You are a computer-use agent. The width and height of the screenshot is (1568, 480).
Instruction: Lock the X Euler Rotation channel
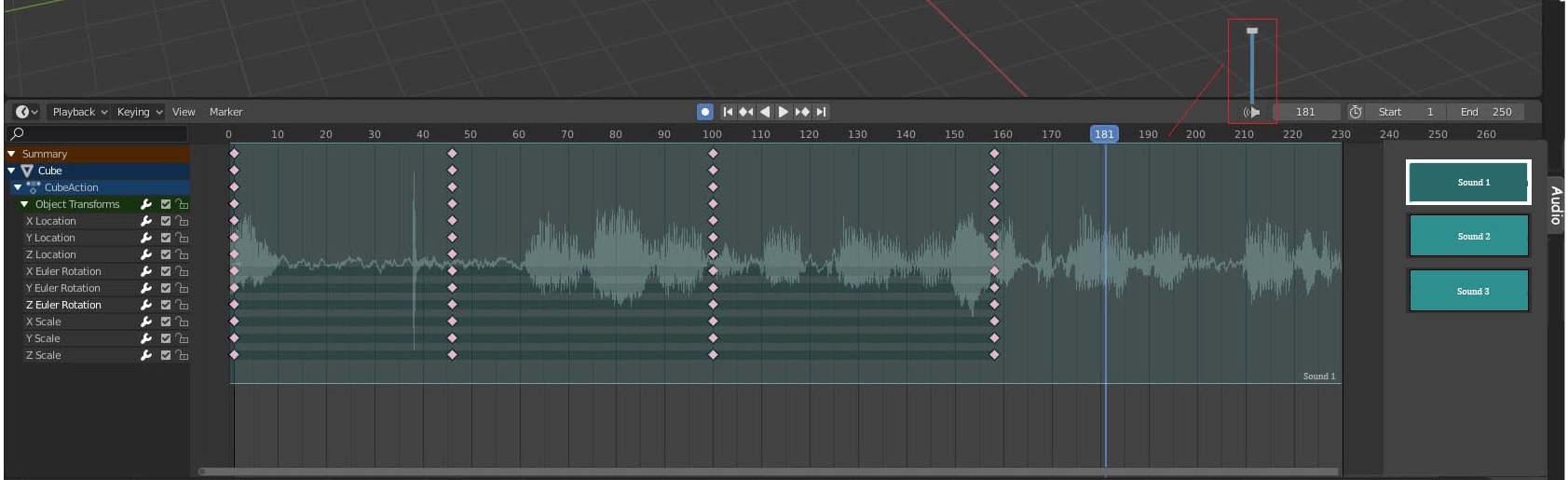point(182,271)
